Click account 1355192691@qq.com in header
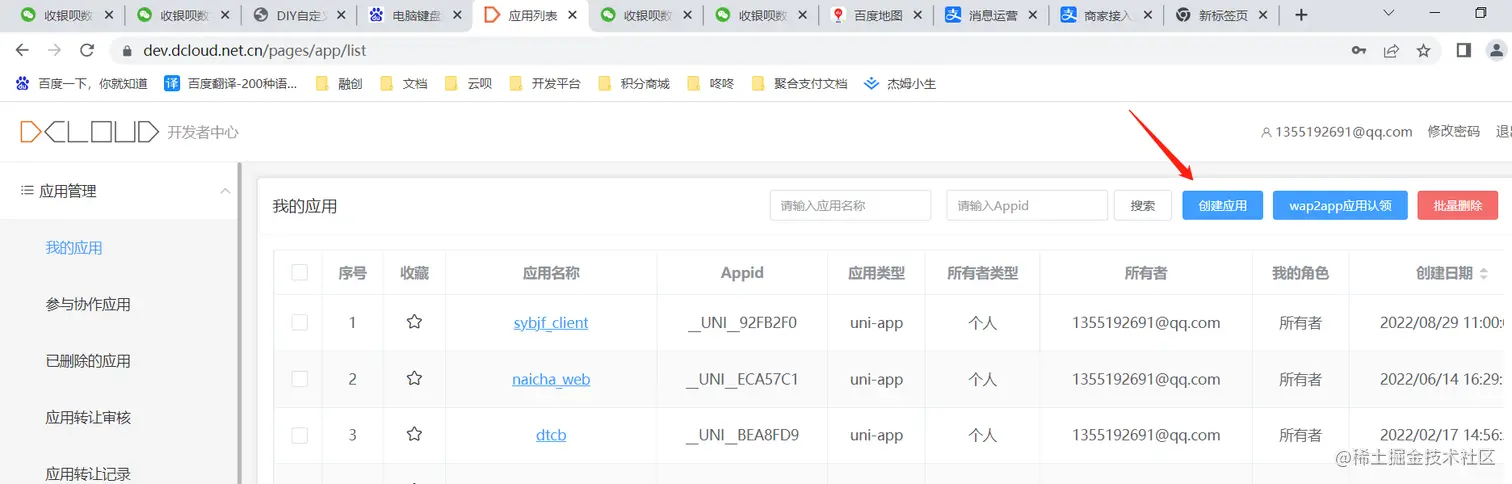Viewport: 1512px width, 484px height. point(1336,132)
